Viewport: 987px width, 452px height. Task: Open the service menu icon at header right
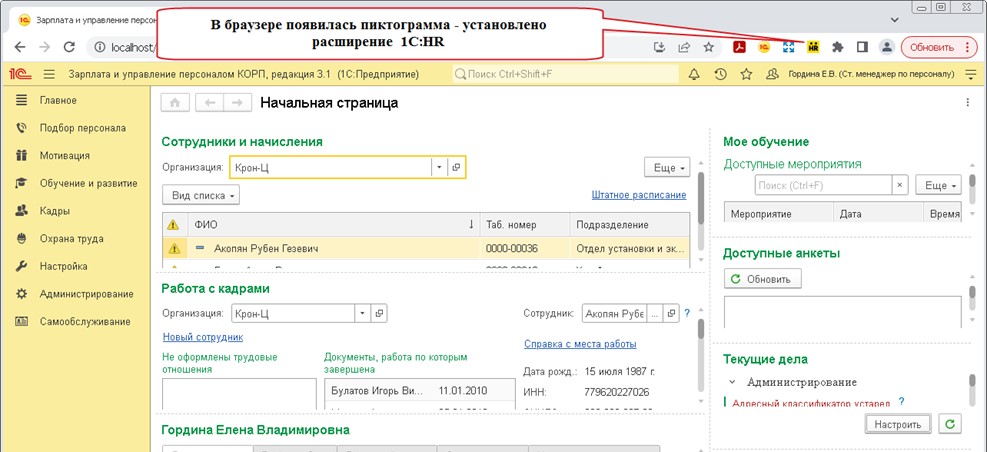970,74
